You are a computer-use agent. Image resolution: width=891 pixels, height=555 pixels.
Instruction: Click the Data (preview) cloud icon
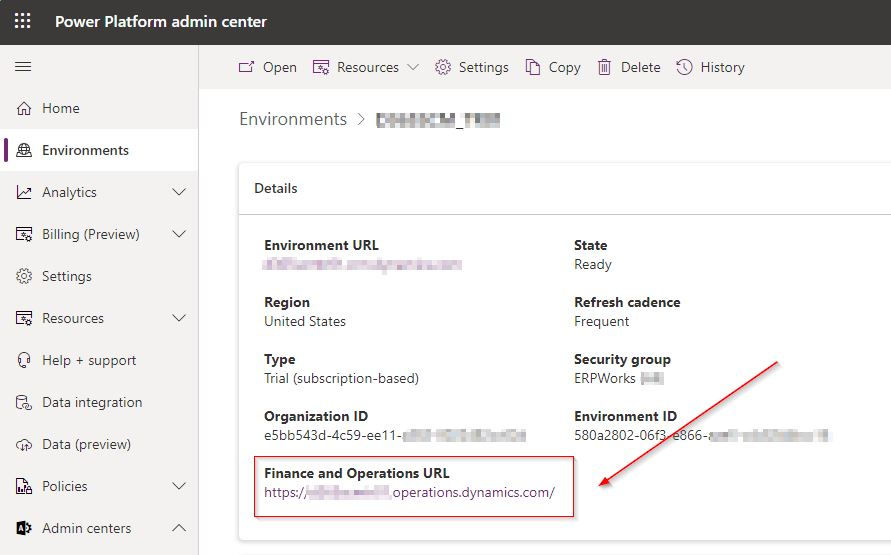tap(24, 444)
